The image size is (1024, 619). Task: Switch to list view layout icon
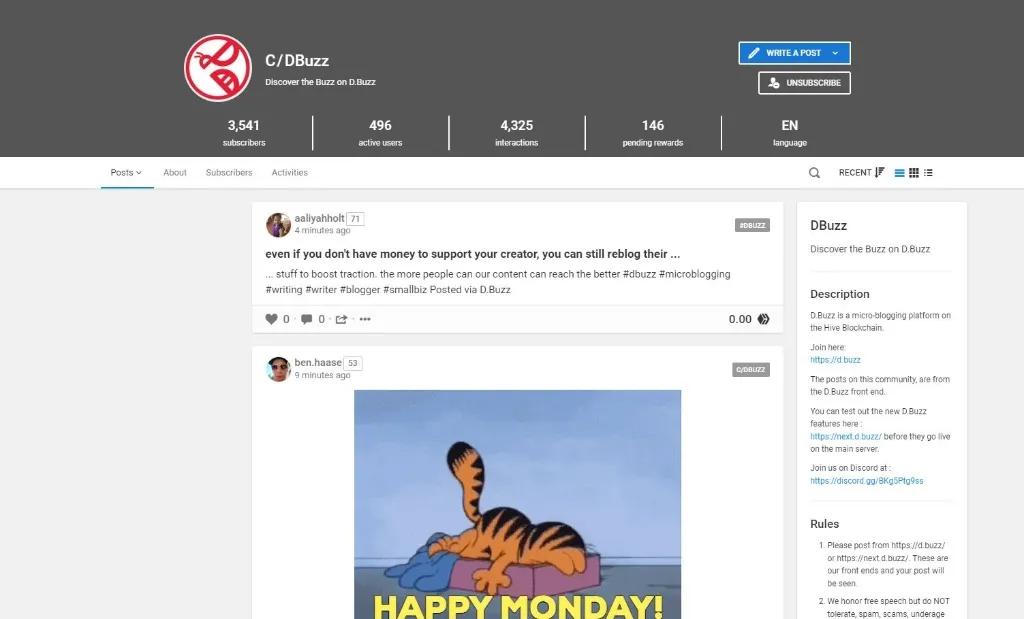pyautogui.click(x=899, y=173)
